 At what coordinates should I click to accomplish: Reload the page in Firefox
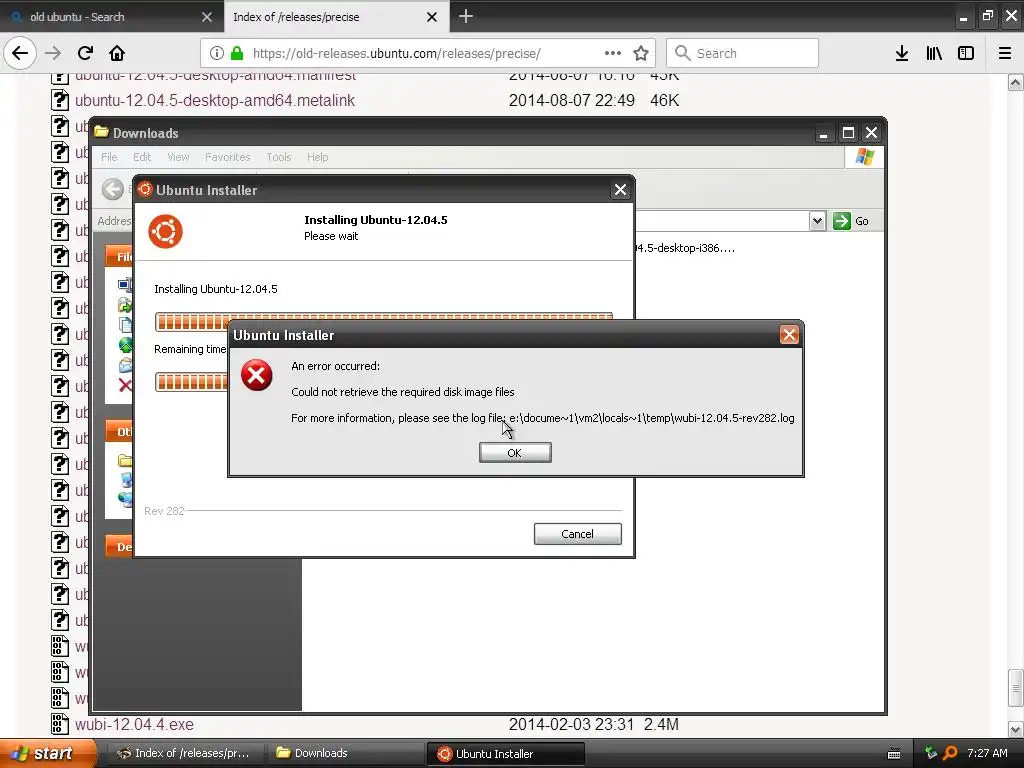pyautogui.click(x=85, y=53)
